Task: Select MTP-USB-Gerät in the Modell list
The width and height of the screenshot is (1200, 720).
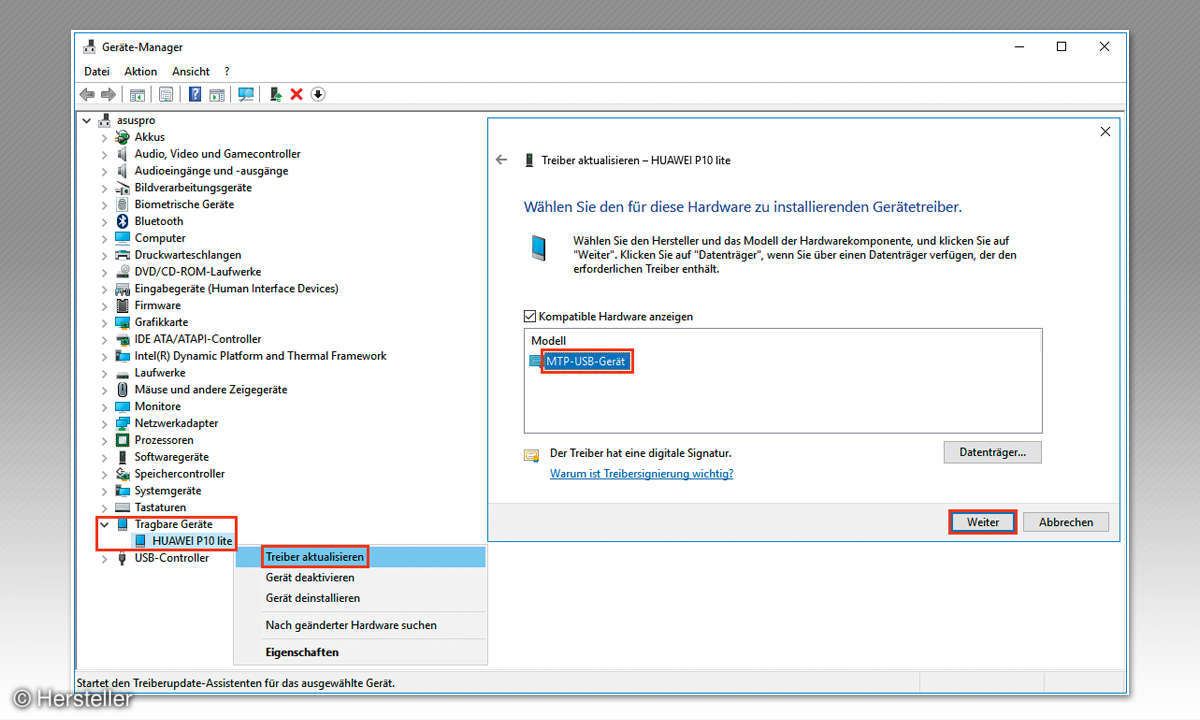Action: [x=588, y=361]
